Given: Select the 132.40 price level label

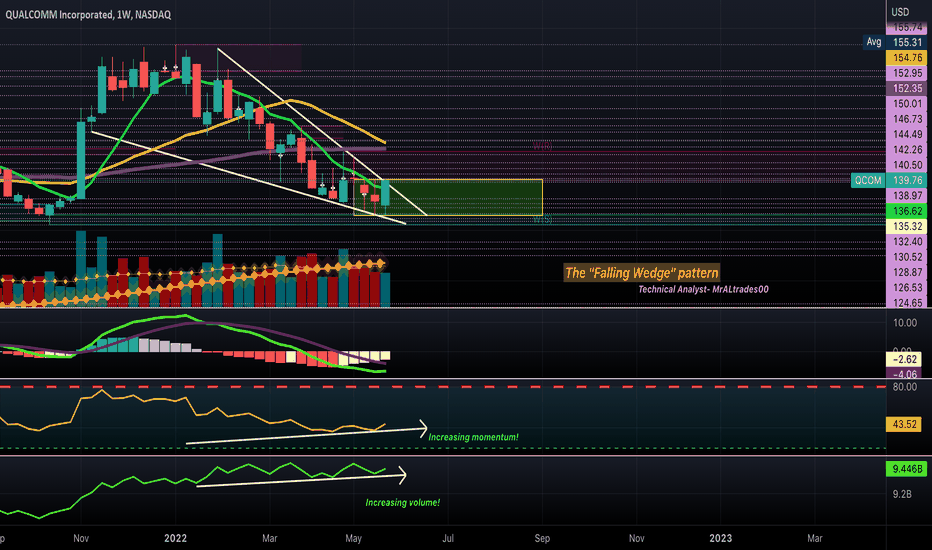Looking at the screenshot, I should [x=906, y=241].
